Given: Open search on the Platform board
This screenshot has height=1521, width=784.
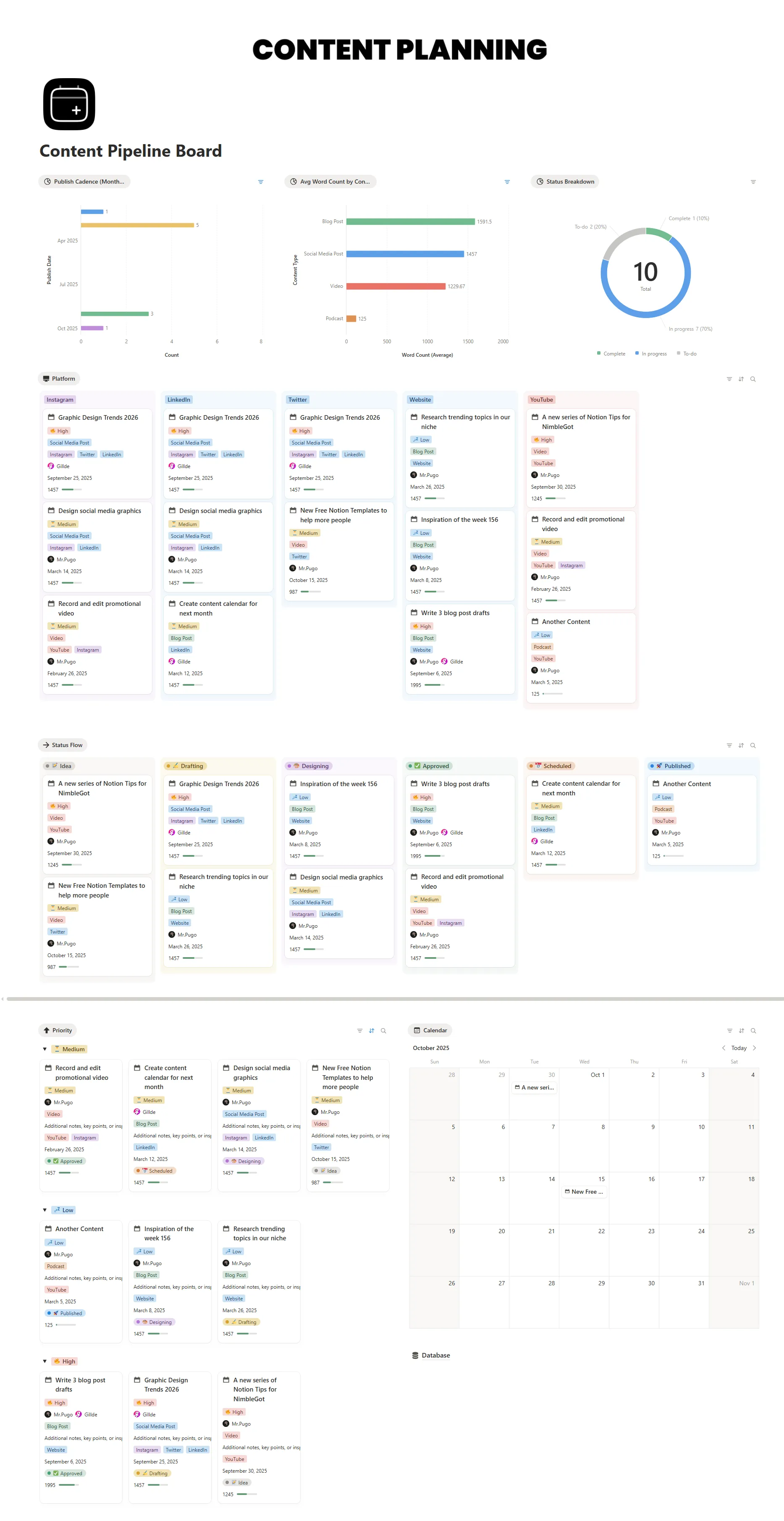Looking at the screenshot, I should coord(753,379).
